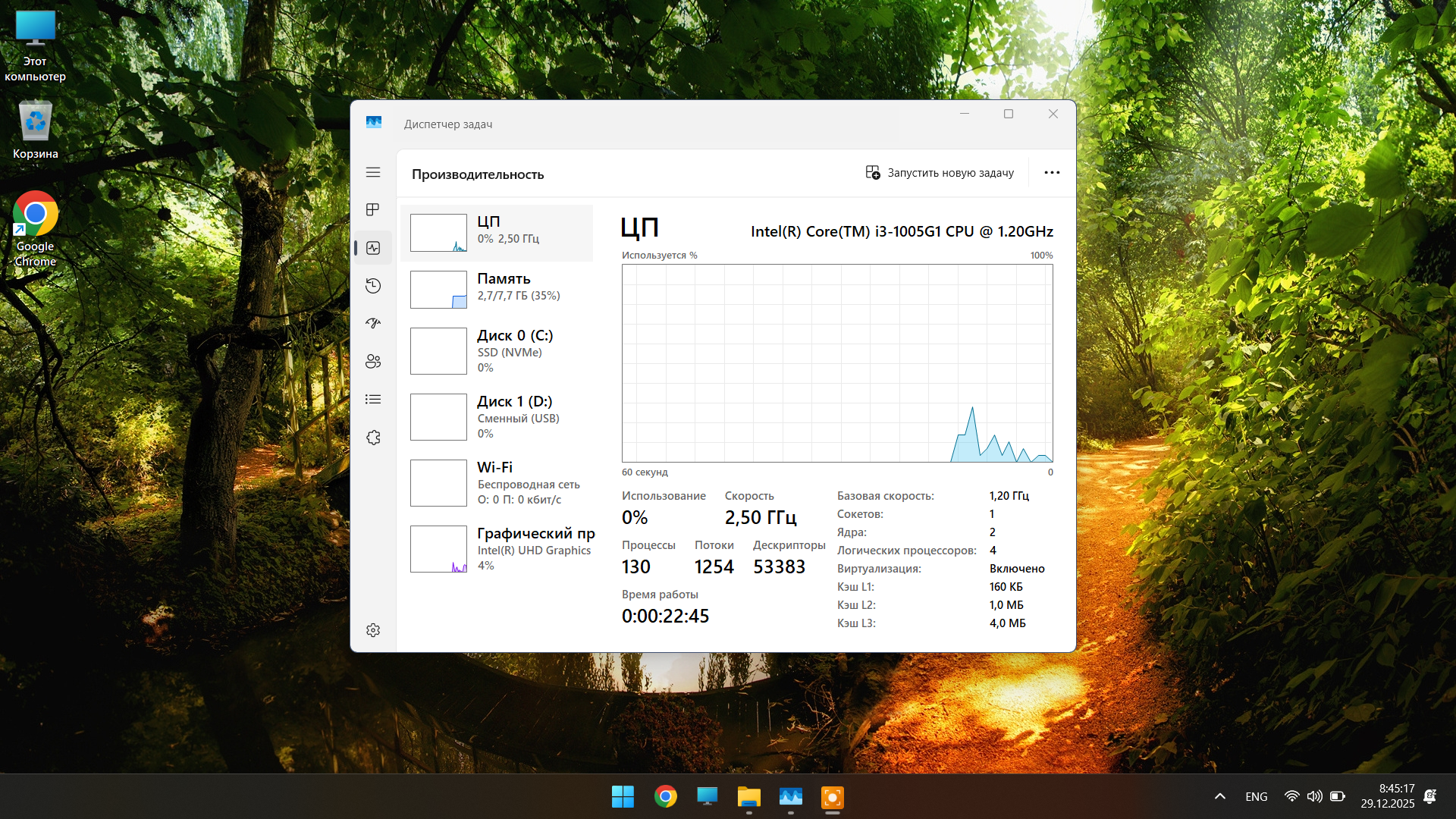Image resolution: width=1456 pixels, height=819 pixels.
Task: Open the Users page sidebar icon
Action: [x=372, y=362]
